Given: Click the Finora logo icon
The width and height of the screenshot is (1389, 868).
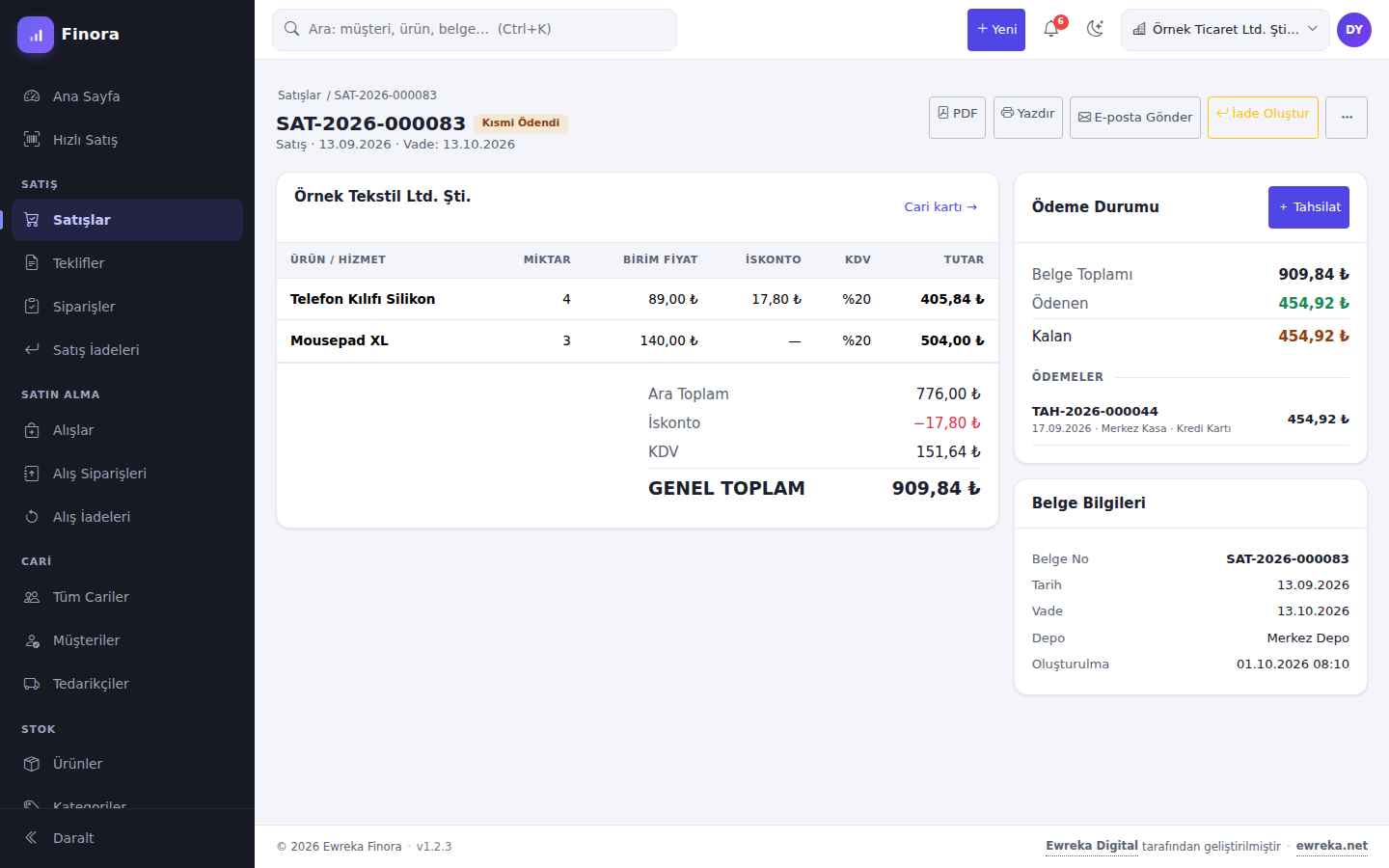Looking at the screenshot, I should pyautogui.click(x=36, y=35).
